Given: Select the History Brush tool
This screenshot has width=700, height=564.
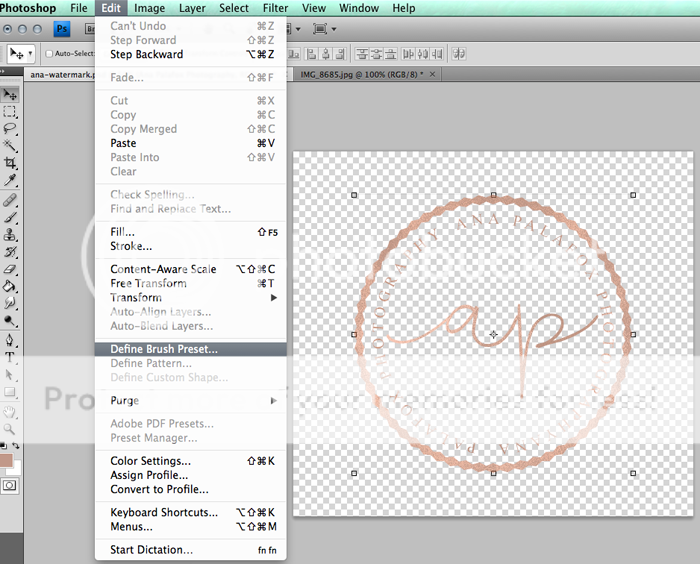Looking at the screenshot, I should 10,252.
